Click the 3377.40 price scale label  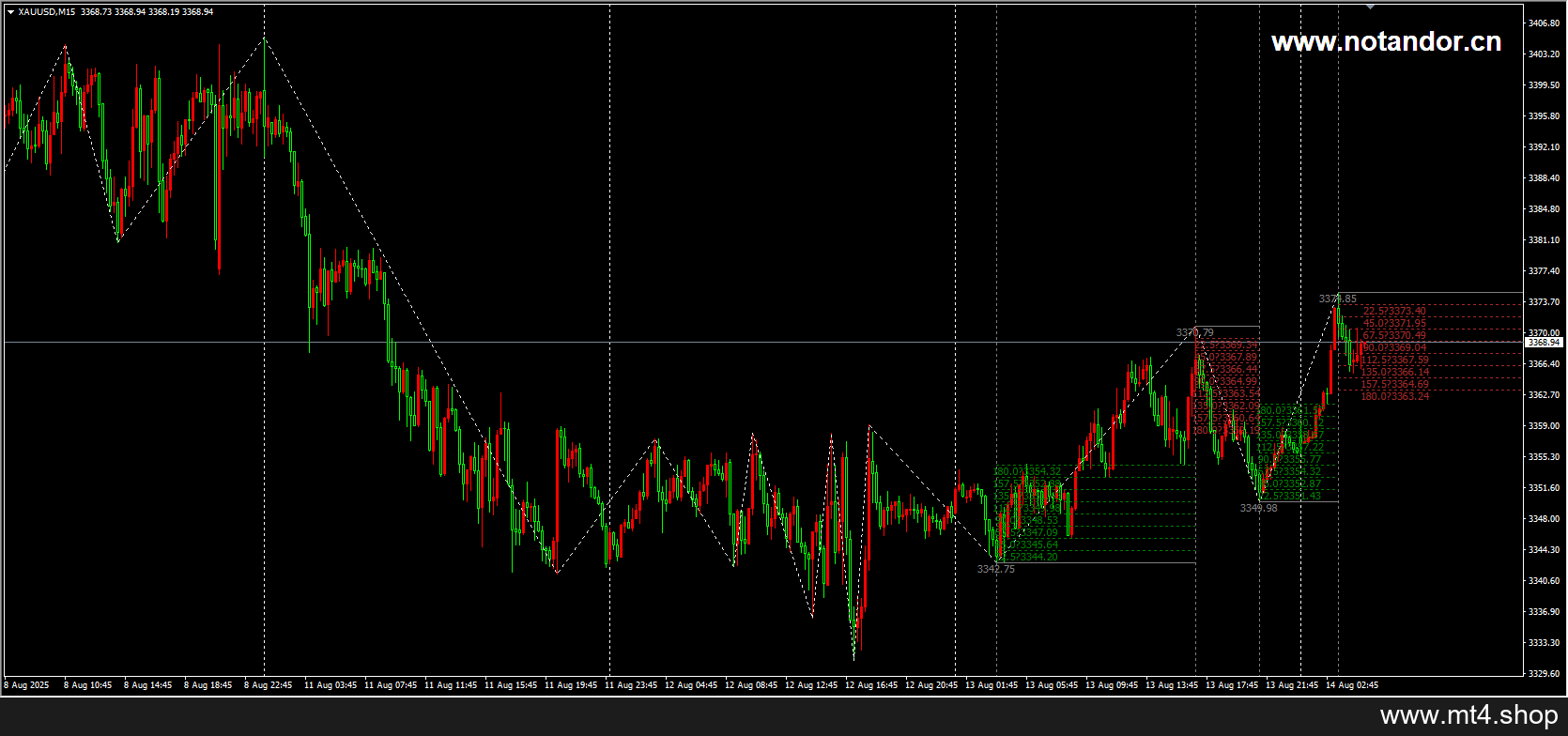[x=1544, y=271]
